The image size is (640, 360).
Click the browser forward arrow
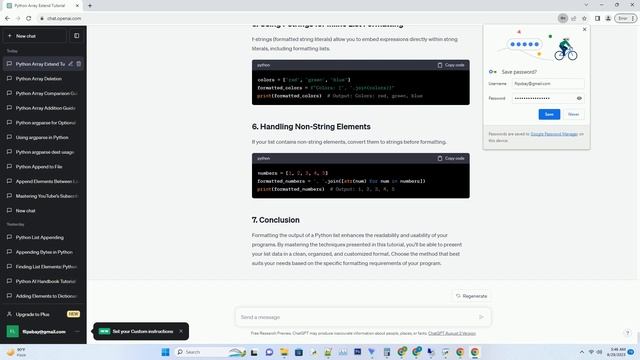point(18,18)
